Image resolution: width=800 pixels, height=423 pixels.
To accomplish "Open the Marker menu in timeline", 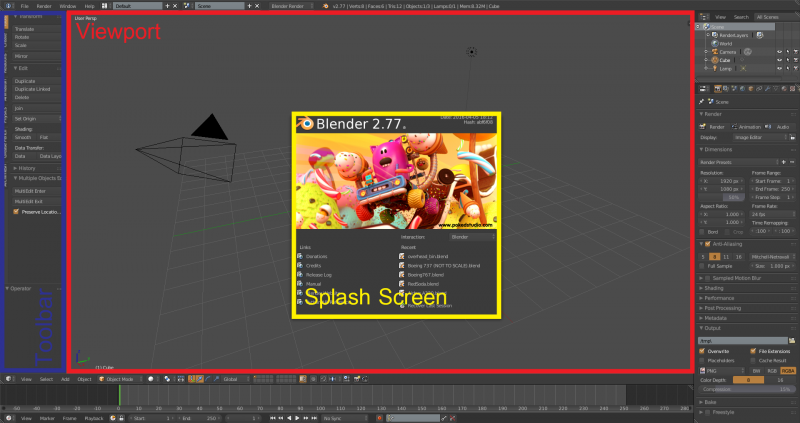I will (x=47, y=418).
